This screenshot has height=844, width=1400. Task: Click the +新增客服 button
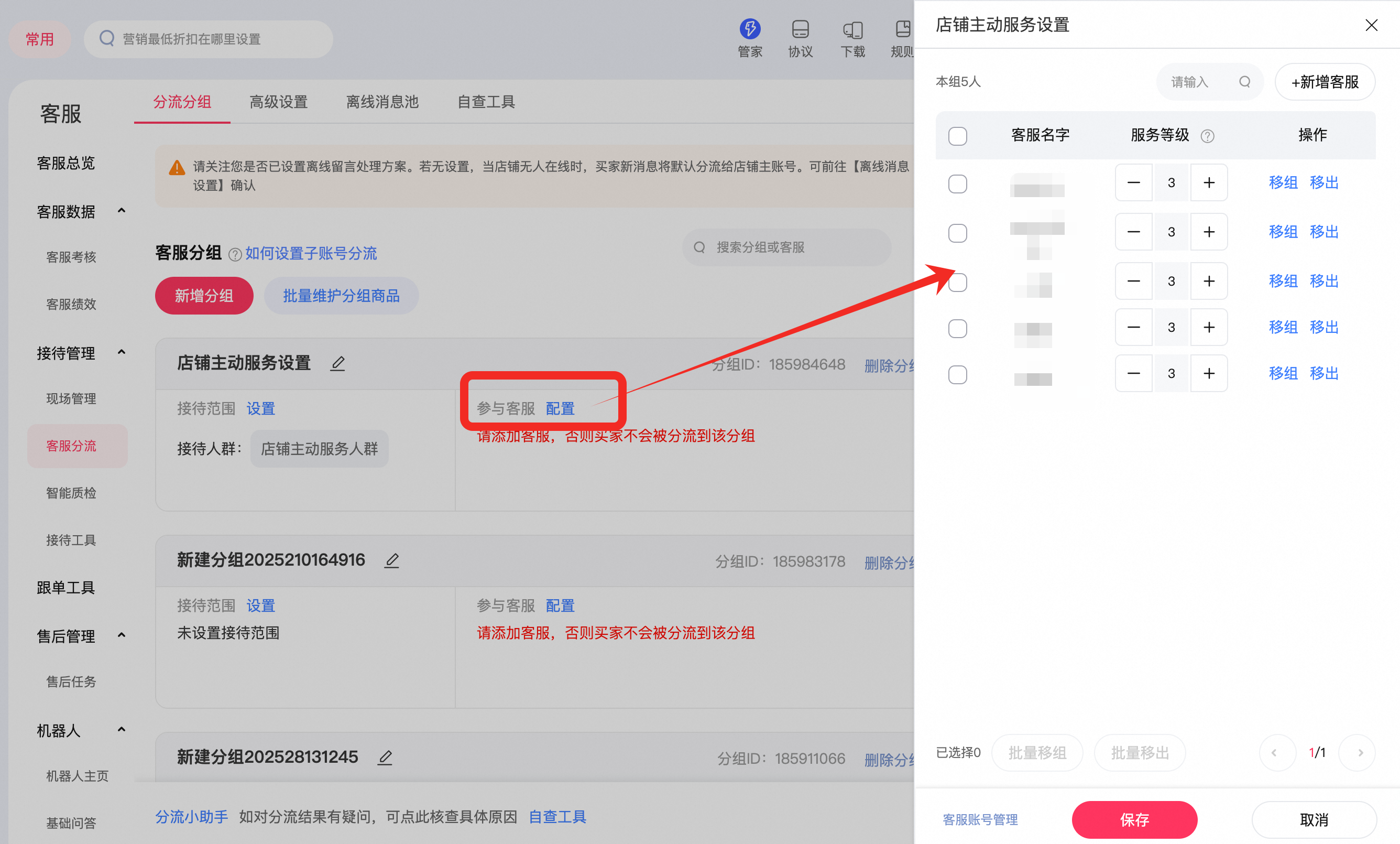pos(1325,82)
